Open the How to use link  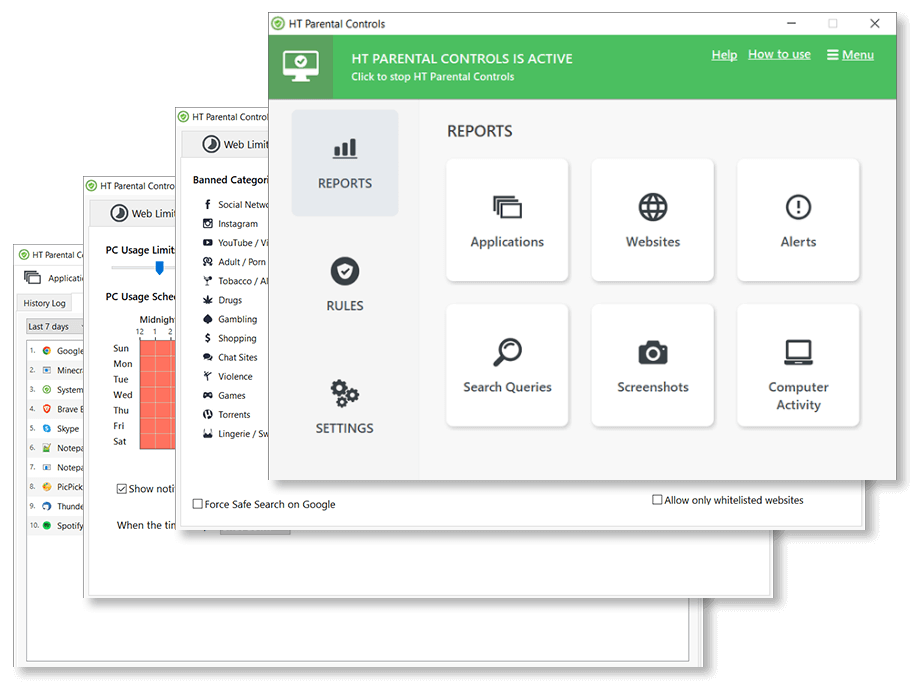coord(779,54)
